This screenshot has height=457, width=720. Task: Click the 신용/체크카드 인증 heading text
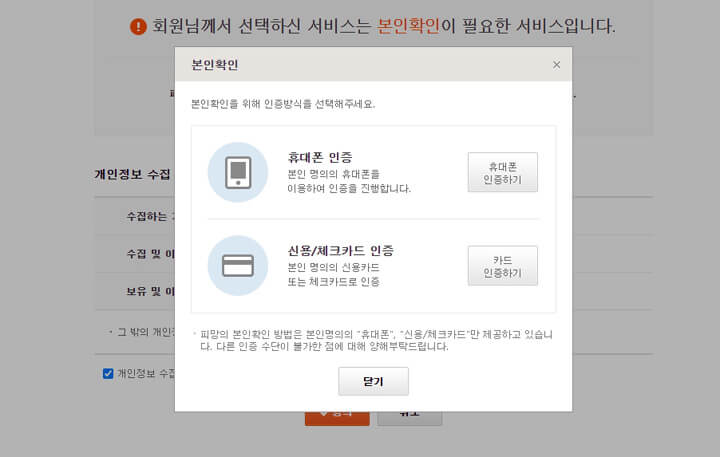pyautogui.click(x=340, y=250)
